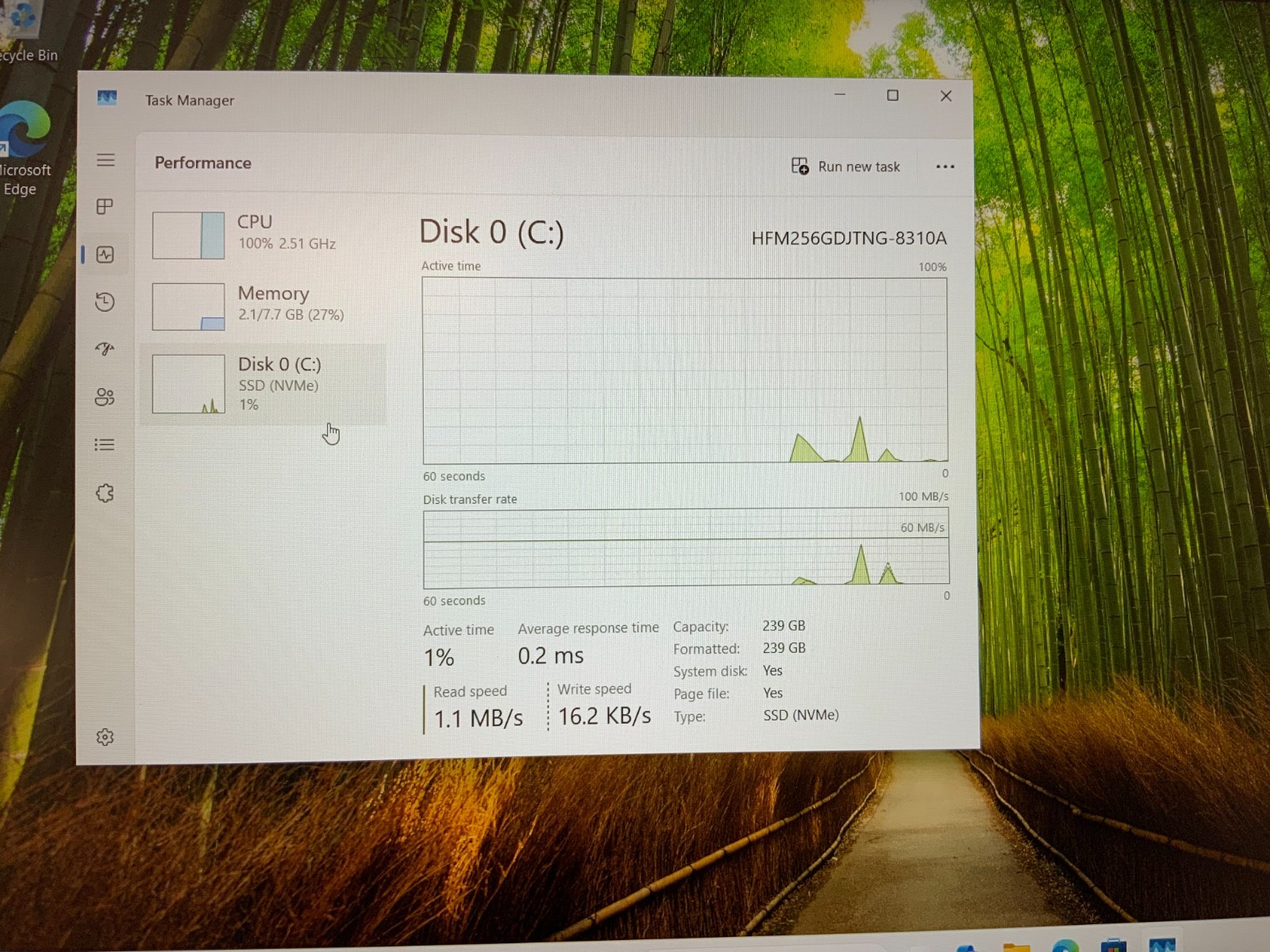The image size is (1270, 952).
Task: Open the Recycle Bin desktop icon
Action: pos(28,32)
